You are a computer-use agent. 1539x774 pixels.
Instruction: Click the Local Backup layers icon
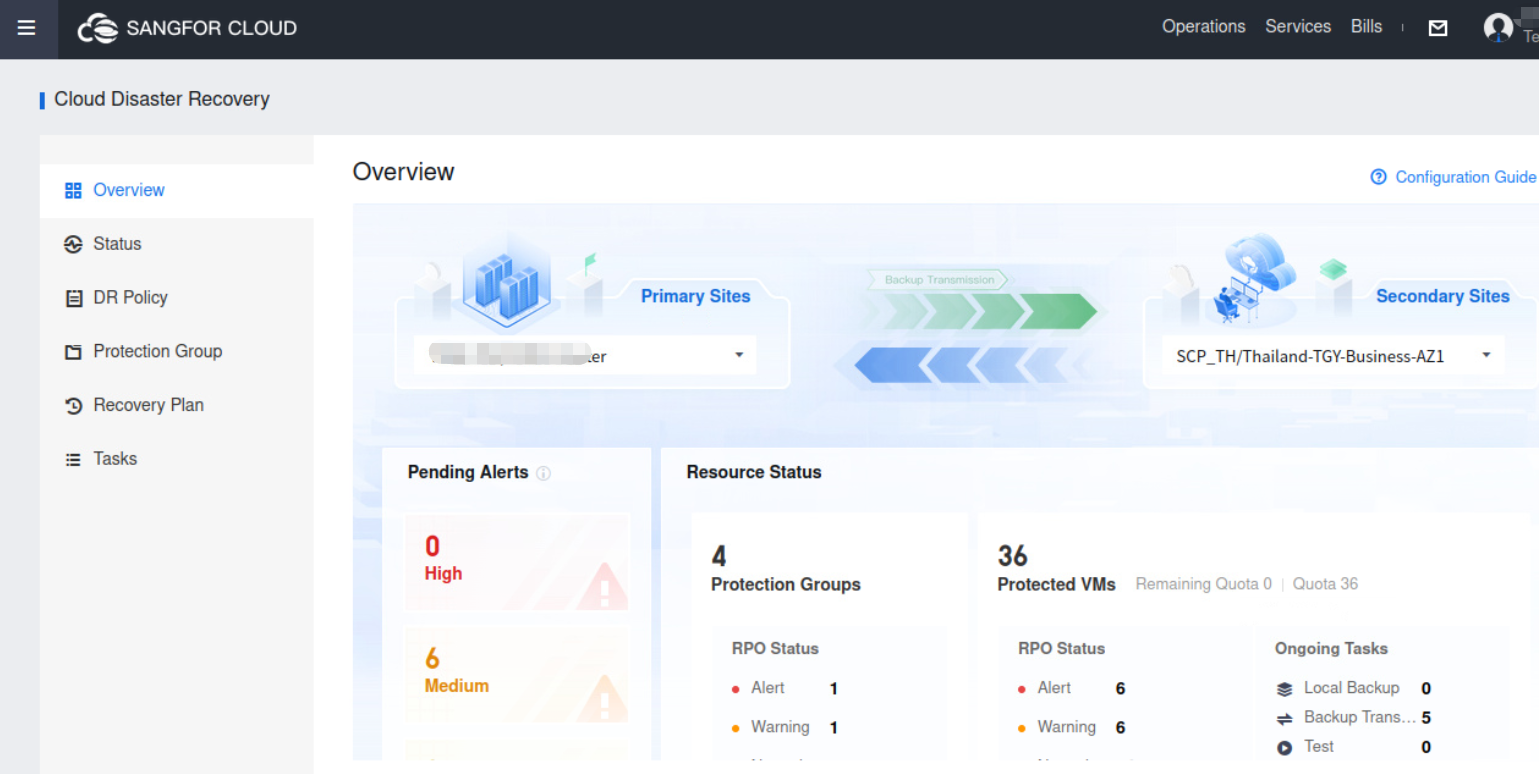(1285, 689)
